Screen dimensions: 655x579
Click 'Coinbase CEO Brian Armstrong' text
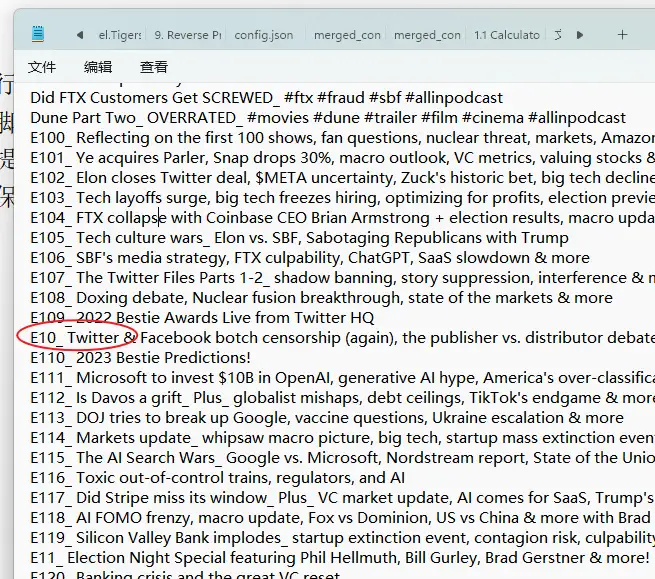tap(318, 218)
